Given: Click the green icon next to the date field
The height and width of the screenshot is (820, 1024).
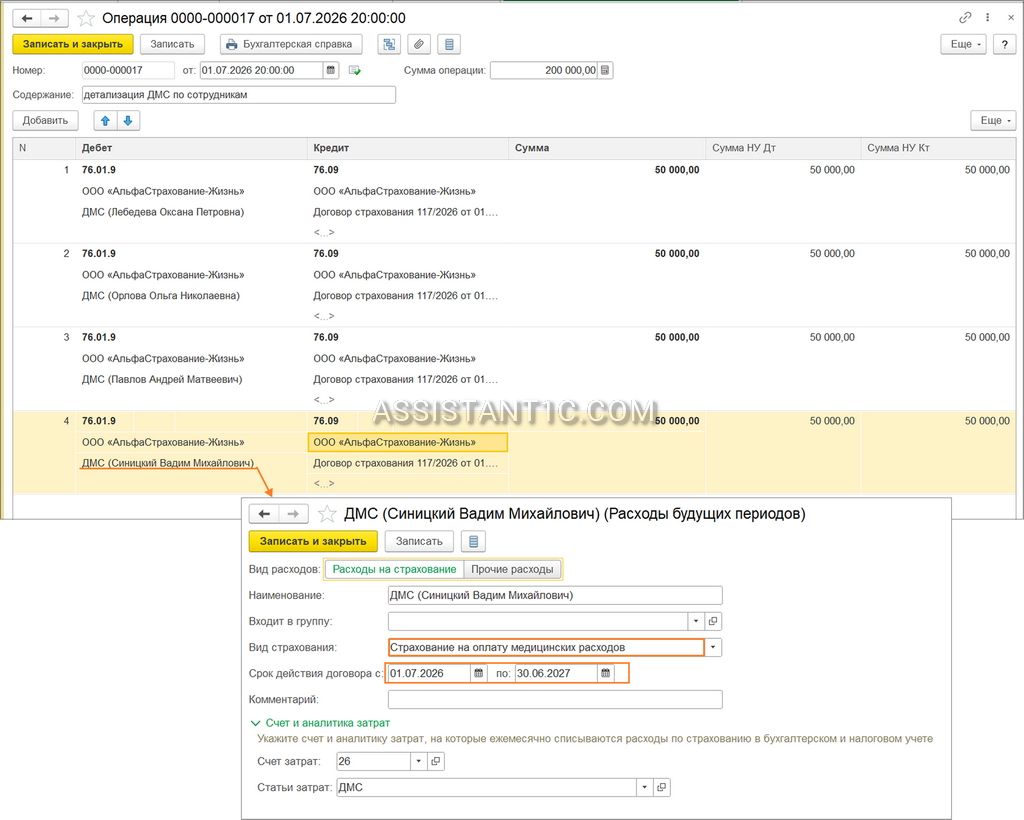Looking at the screenshot, I should tap(355, 70).
